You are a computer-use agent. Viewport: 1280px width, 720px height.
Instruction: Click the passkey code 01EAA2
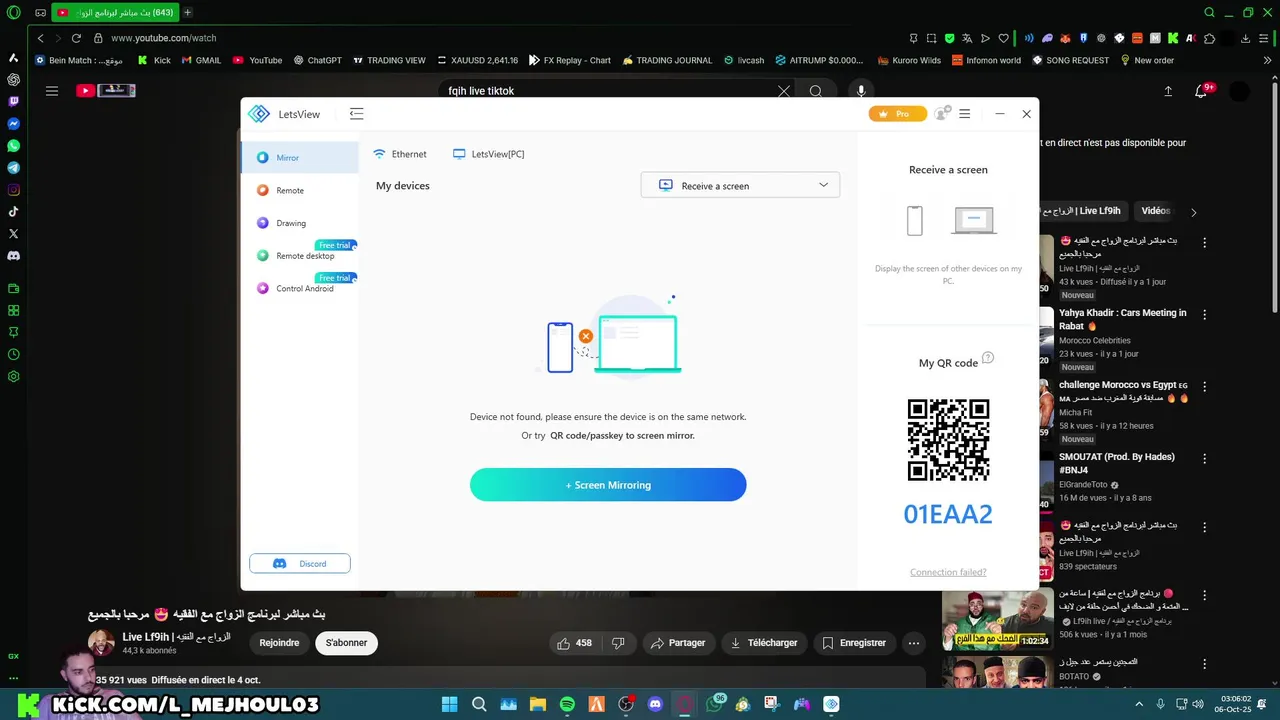point(948,514)
